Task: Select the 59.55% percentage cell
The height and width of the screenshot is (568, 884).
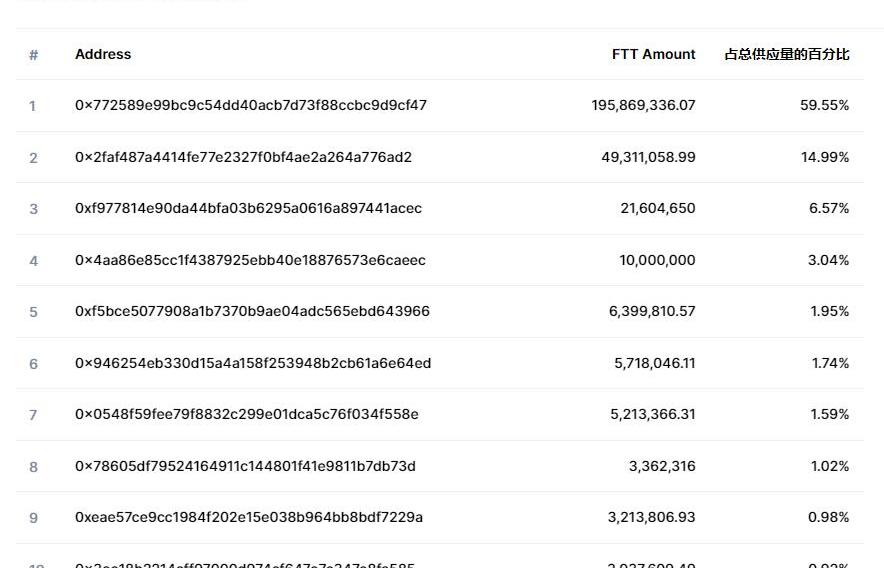Action: coord(824,105)
